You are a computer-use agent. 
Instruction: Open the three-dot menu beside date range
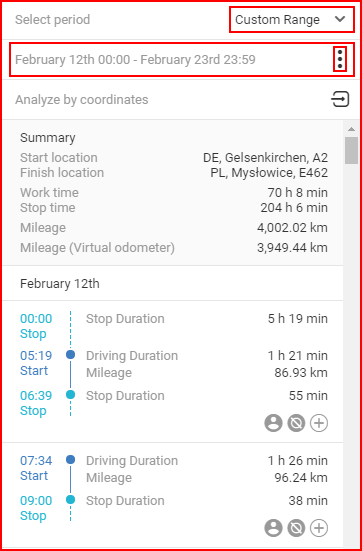(x=340, y=59)
